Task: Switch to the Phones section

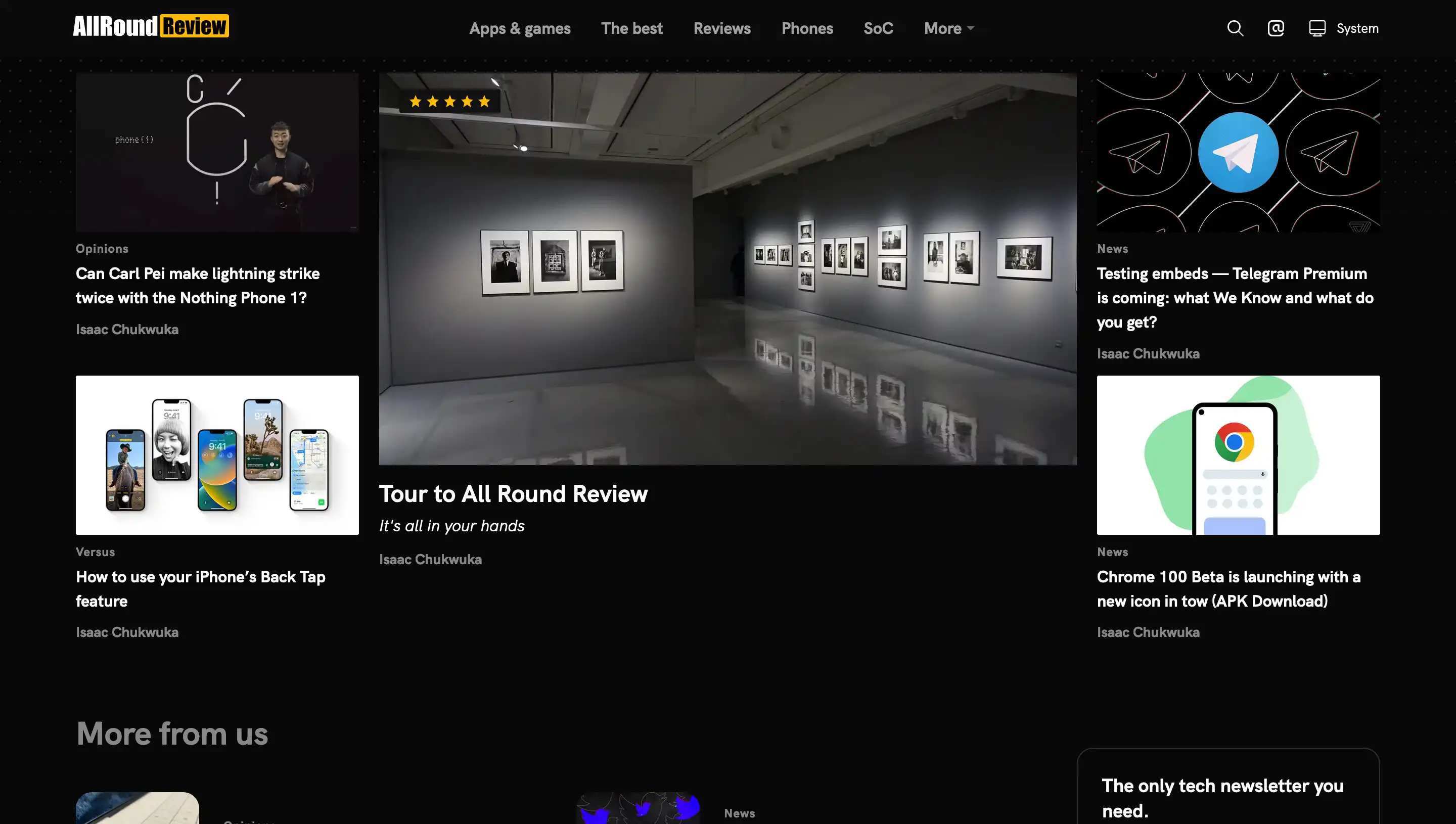Action: point(807,28)
